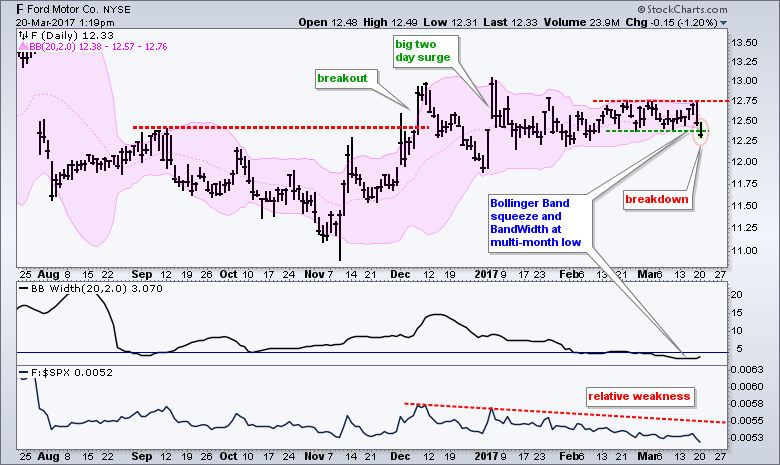Select the 13.50 price axis label

744,43
